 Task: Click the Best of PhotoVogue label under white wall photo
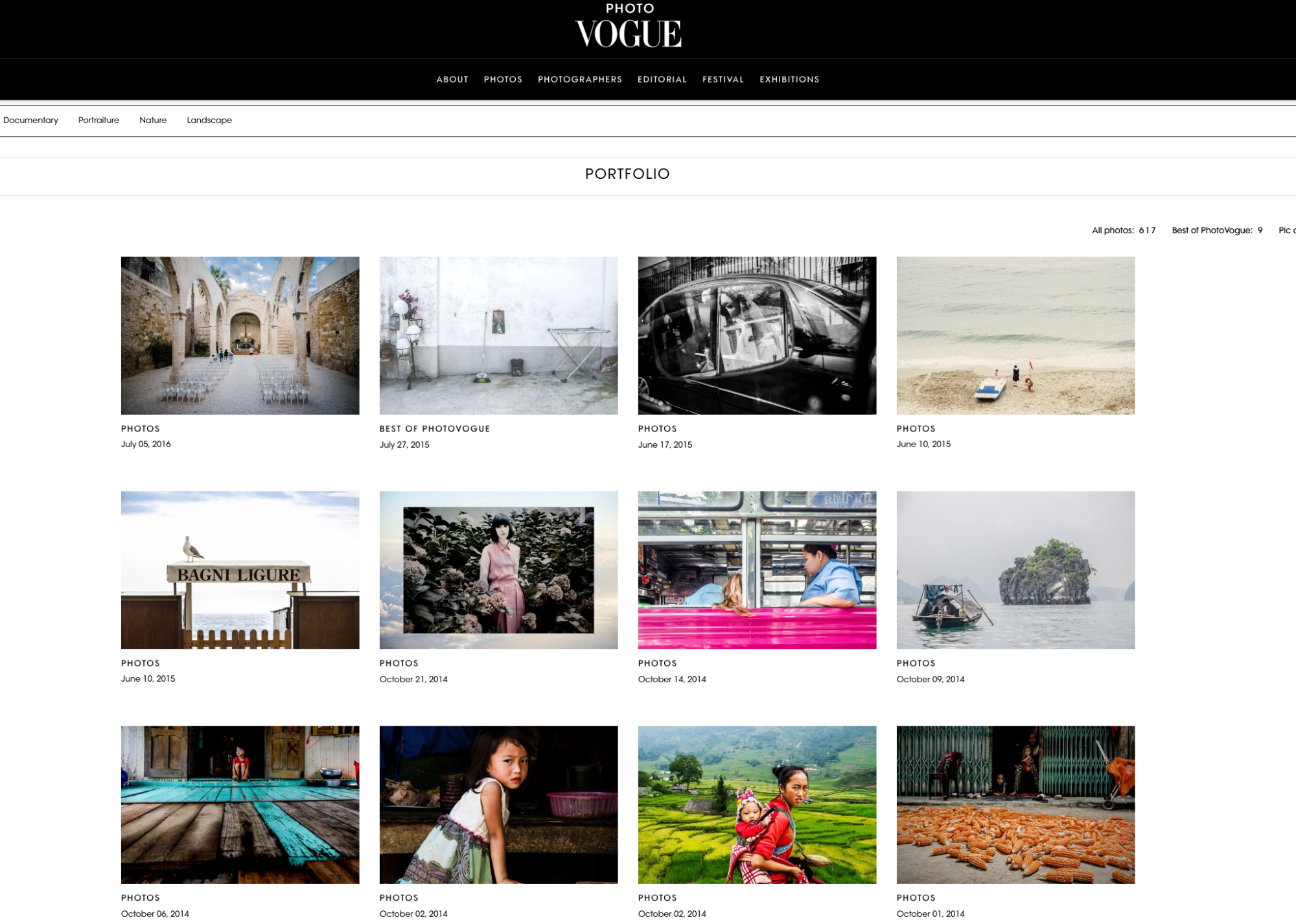pyautogui.click(x=434, y=429)
